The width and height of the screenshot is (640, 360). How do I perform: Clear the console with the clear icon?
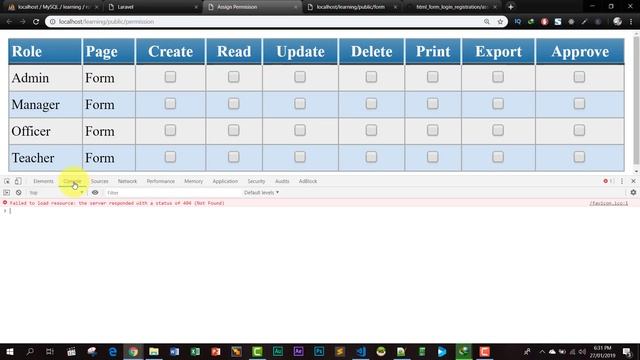[x=18, y=193]
